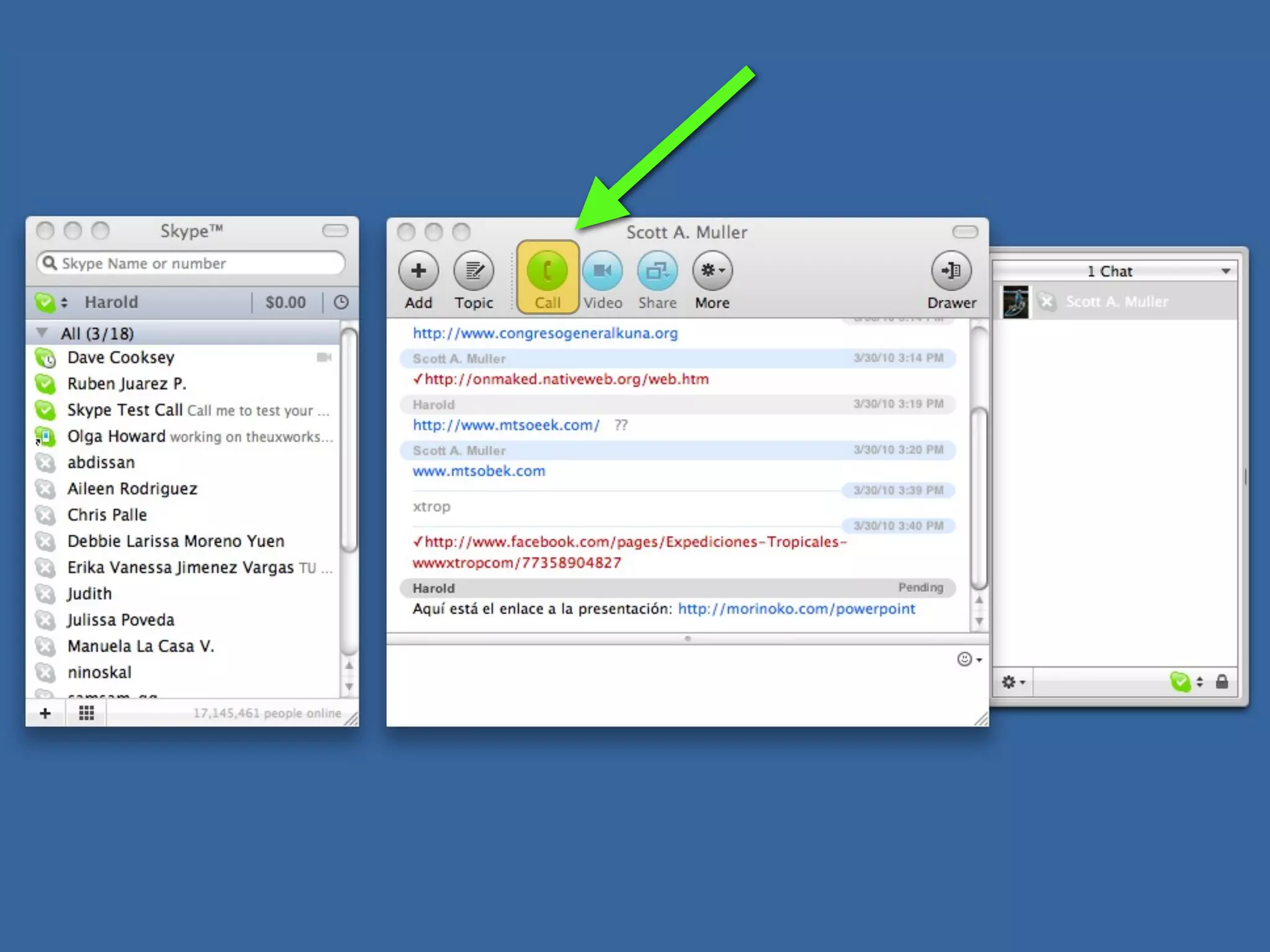Edit the chat Topic

click(x=474, y=271)
